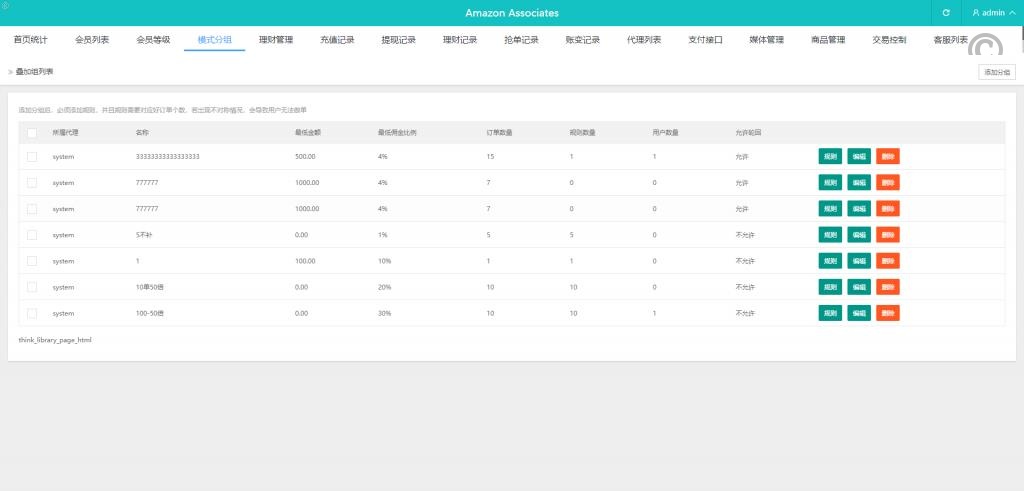
Task: Select the 商品管理 tab
Action: pyautogui.click(x=828, y=40)
